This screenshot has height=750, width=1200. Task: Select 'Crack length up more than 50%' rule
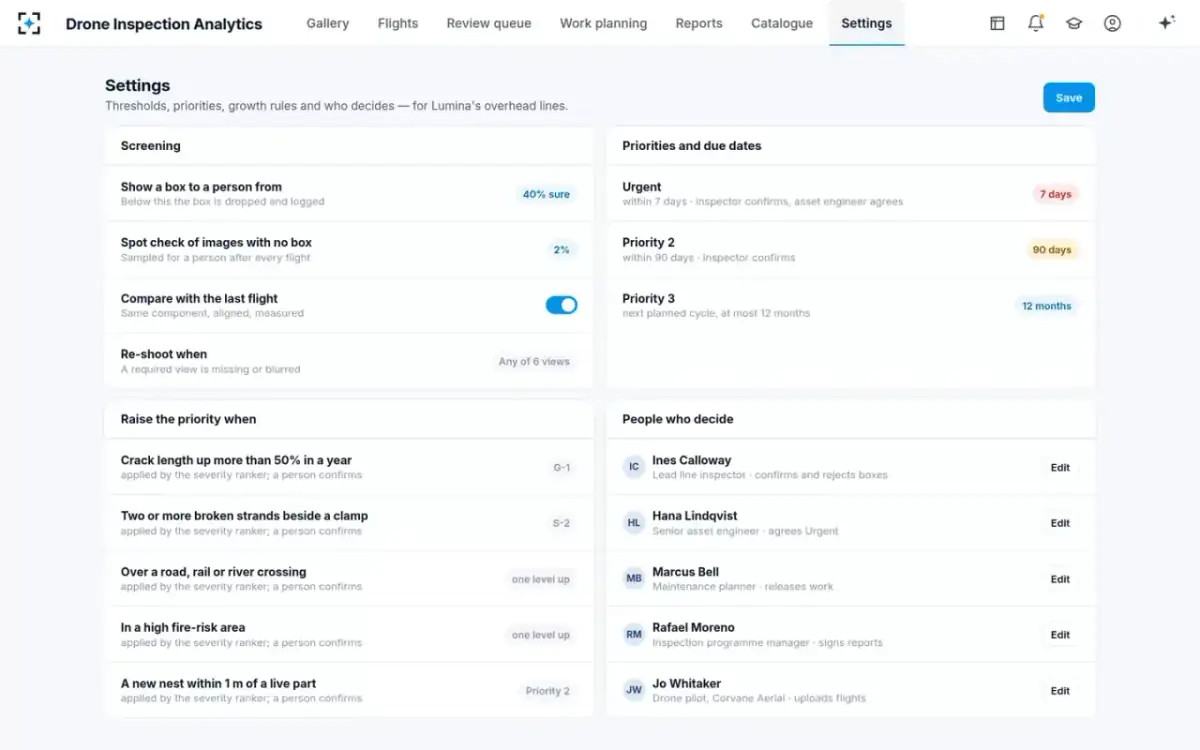click(236, 460)
